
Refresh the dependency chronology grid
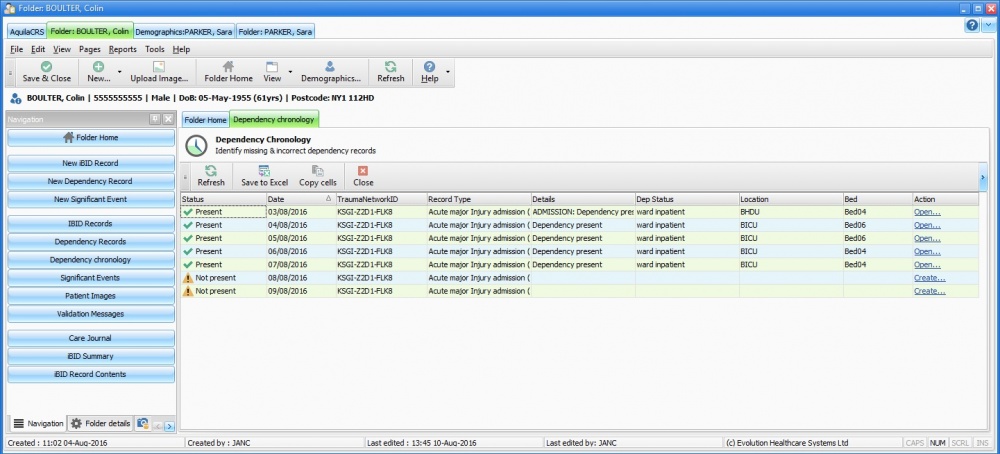click(x=211, y=172)
